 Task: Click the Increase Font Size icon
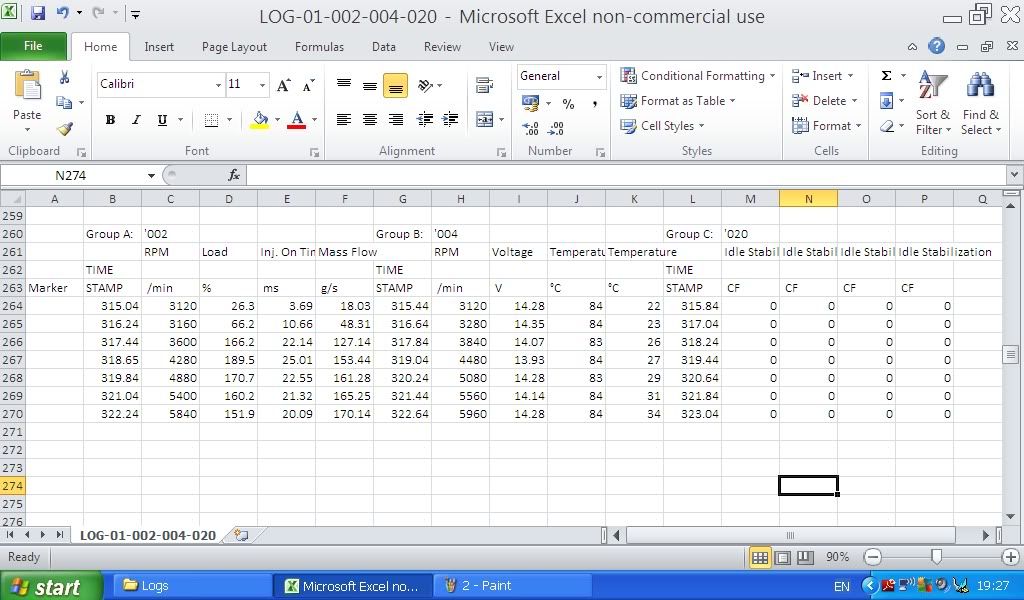point(284,85)
